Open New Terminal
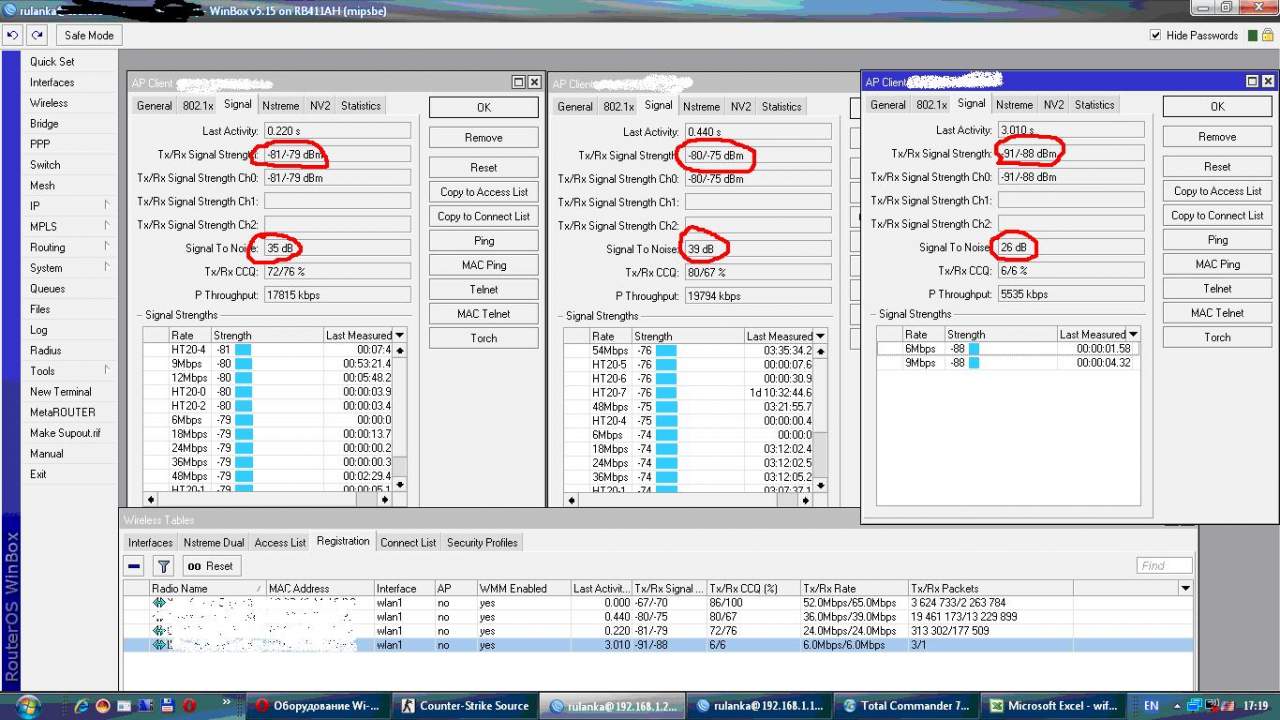 click(x=60, y=392)
